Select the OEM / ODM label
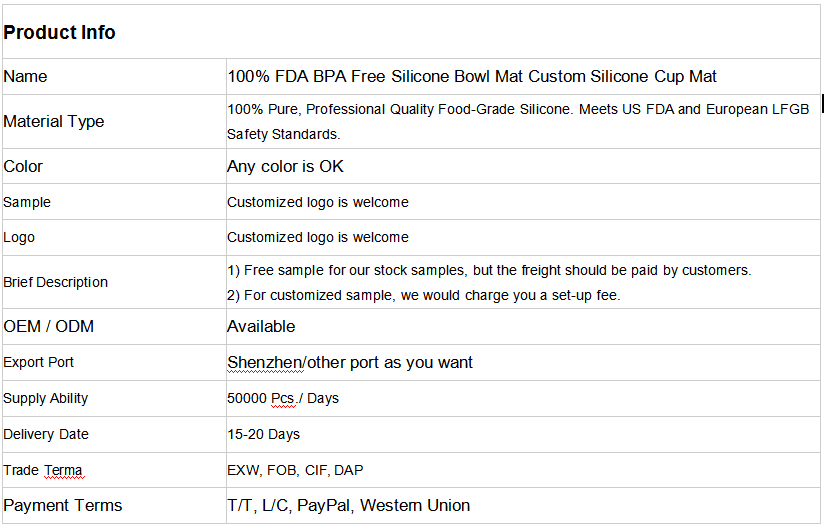824x529 pixels. pyautogui.click(x=48, y=327)
